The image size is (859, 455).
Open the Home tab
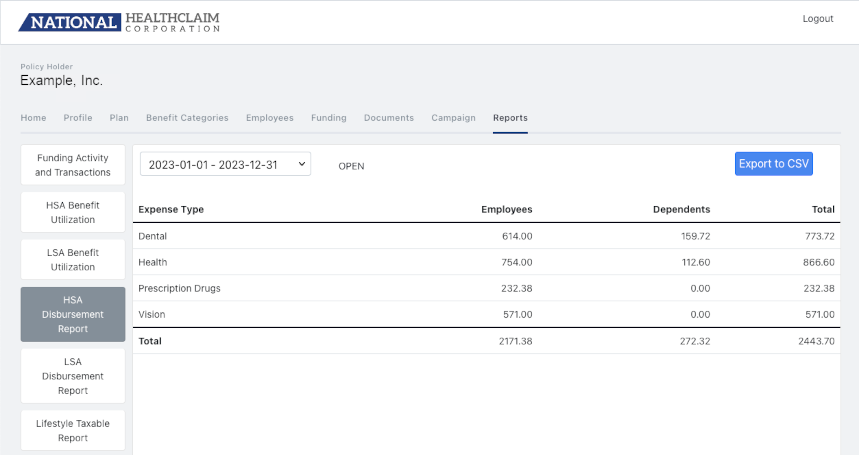tap(33, 118)
